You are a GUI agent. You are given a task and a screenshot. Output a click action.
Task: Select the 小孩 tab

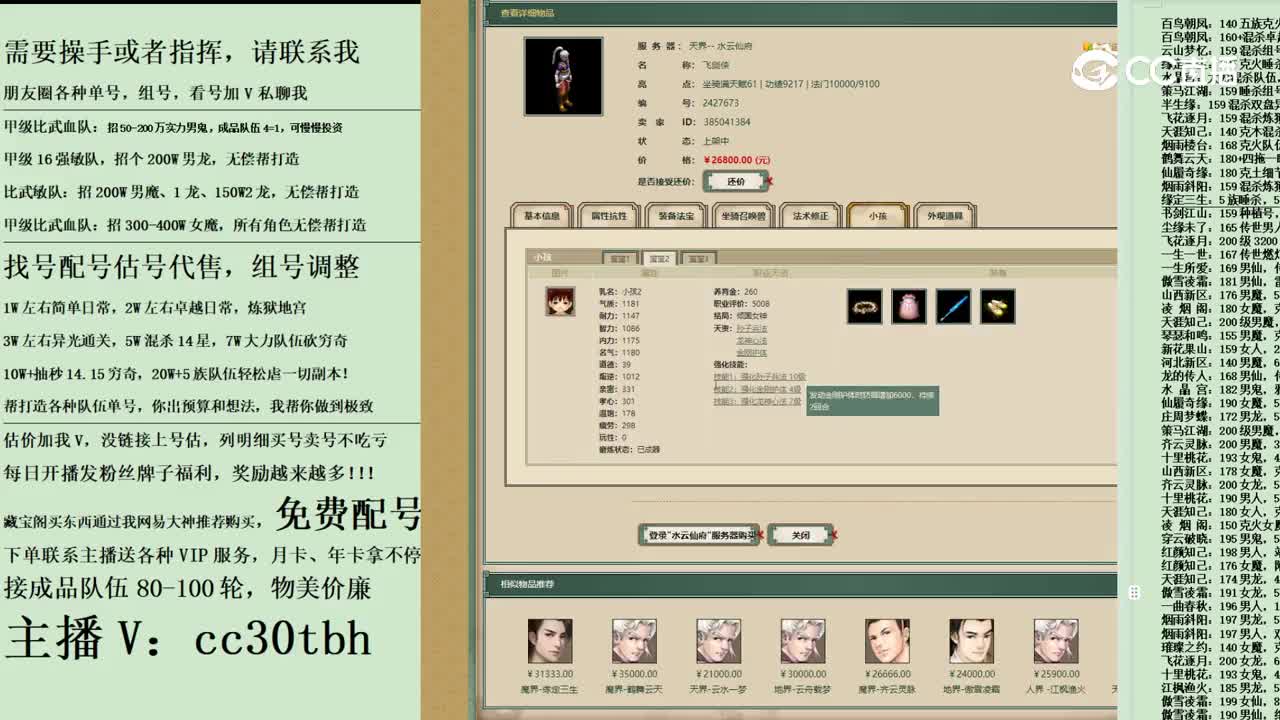(877, 216)
